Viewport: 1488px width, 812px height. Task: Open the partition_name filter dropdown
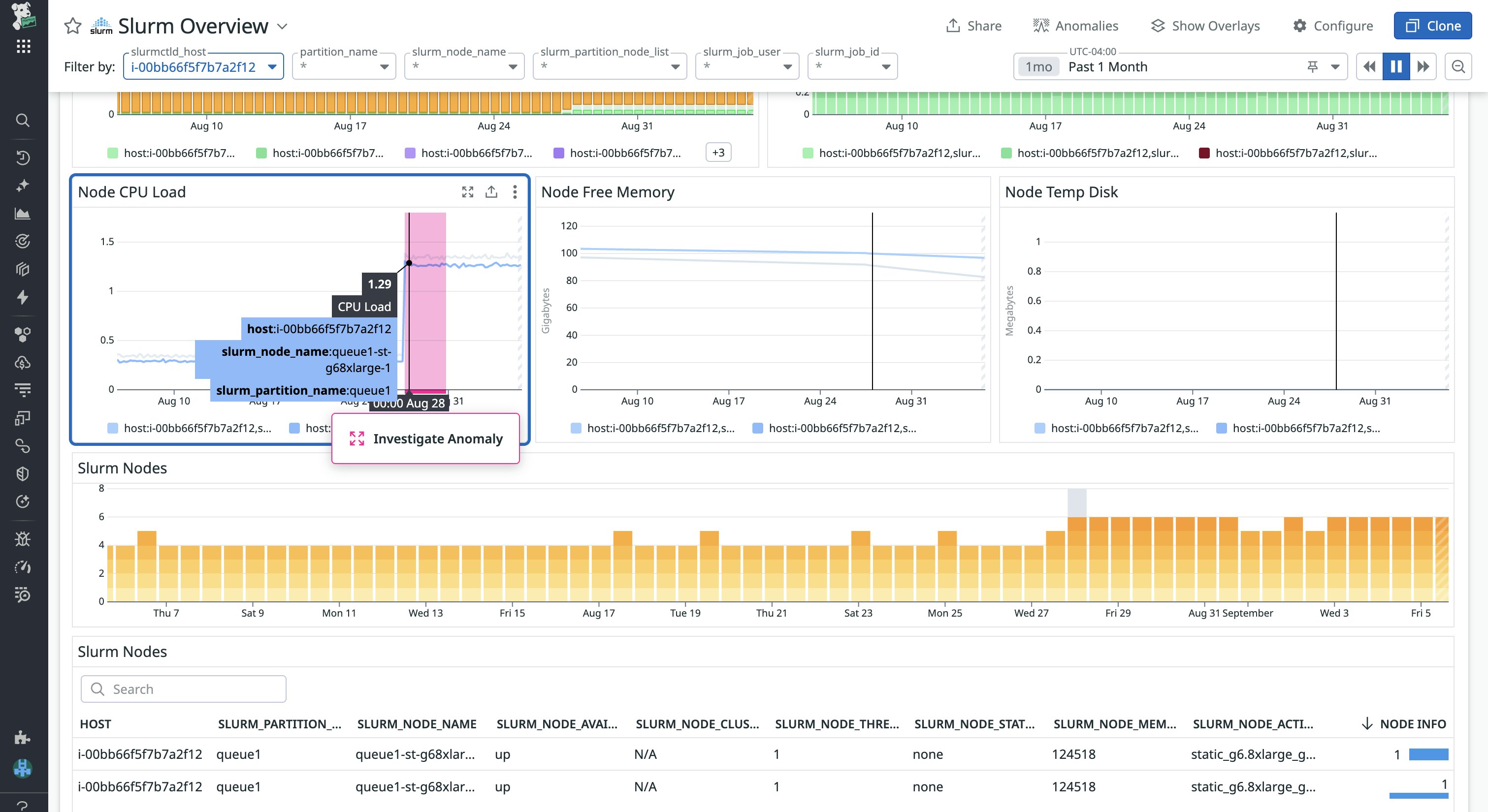click(384, 67)
